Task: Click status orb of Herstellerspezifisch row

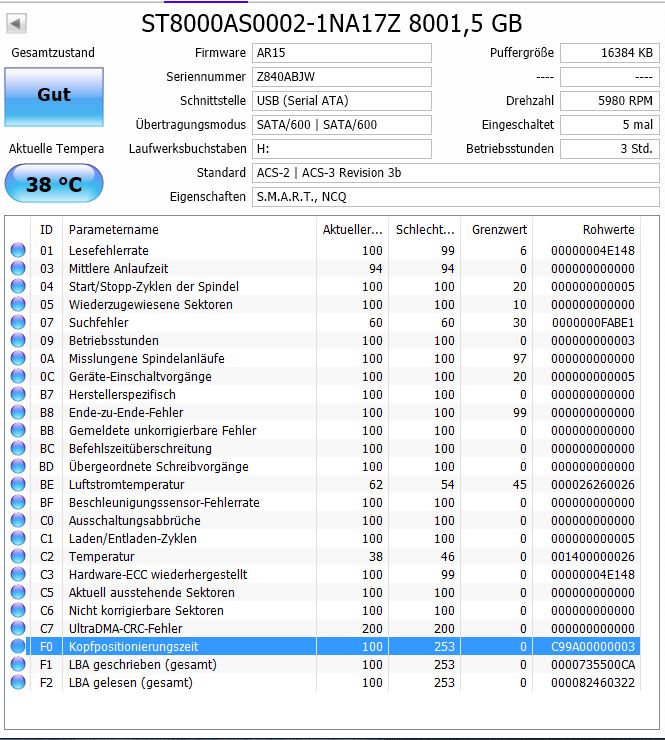Action: click(x=18, y=394)
